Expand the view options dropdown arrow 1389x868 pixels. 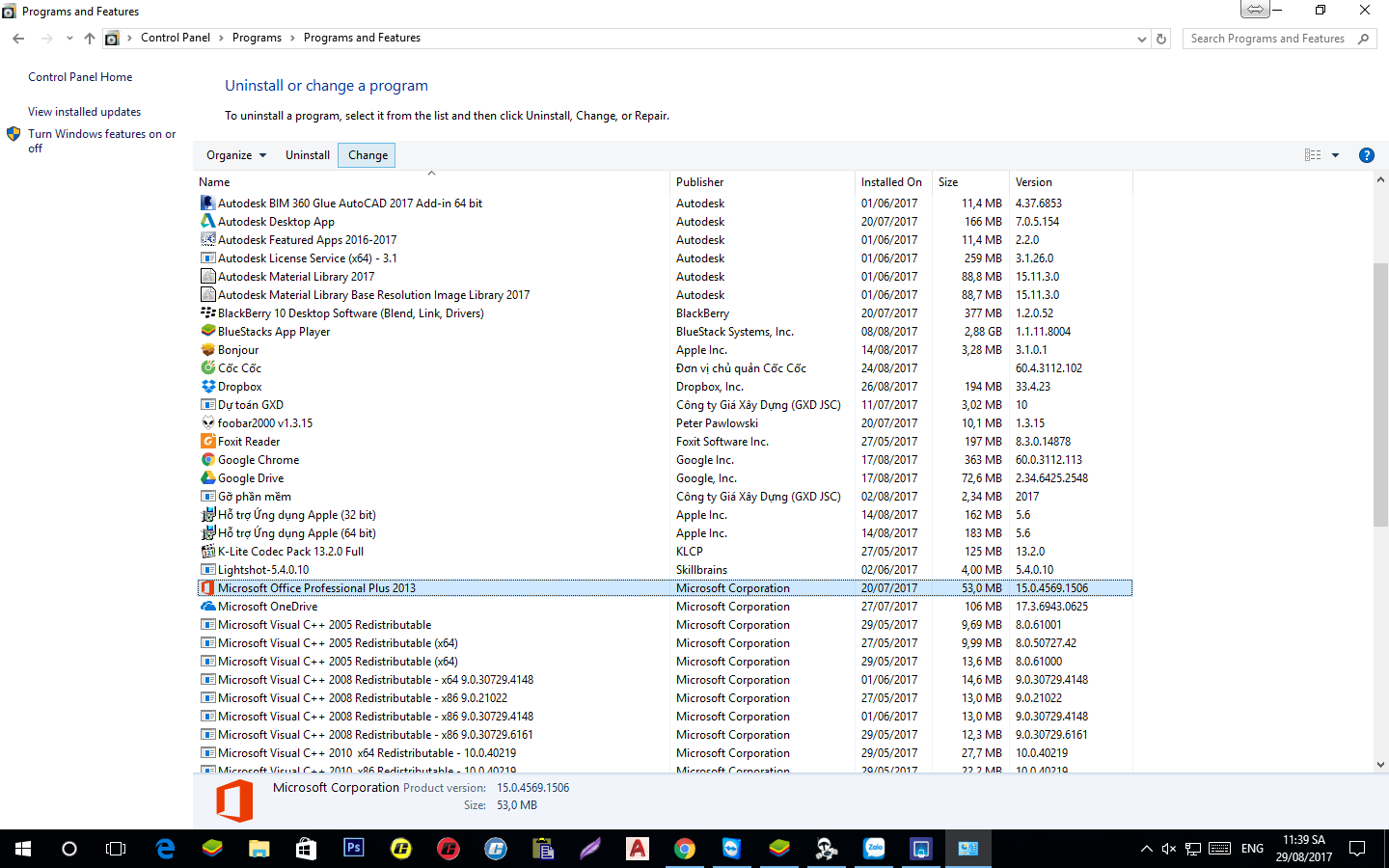click(x=1336, y=155)
